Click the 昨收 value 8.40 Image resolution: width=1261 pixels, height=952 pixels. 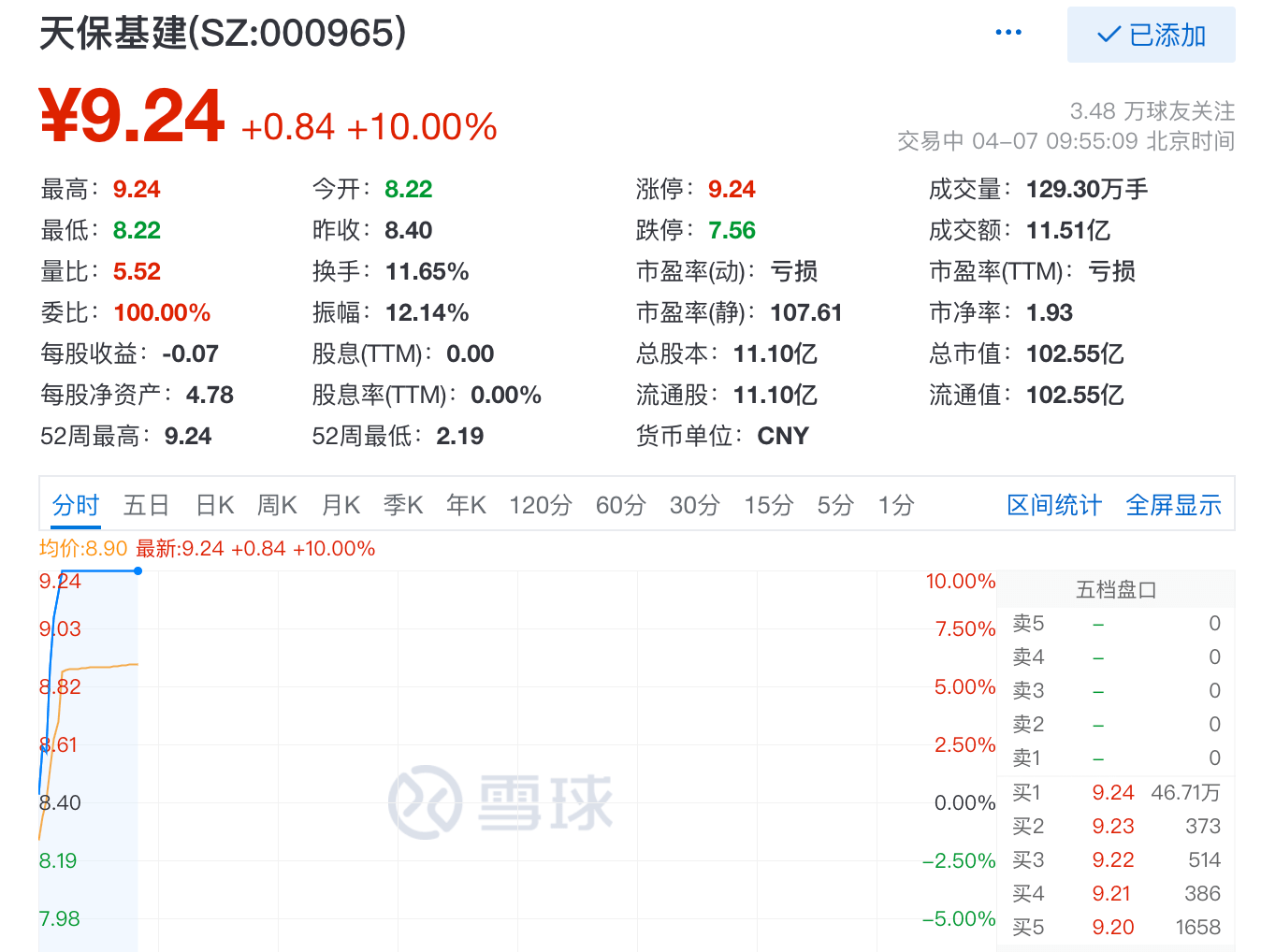[409, 230]
